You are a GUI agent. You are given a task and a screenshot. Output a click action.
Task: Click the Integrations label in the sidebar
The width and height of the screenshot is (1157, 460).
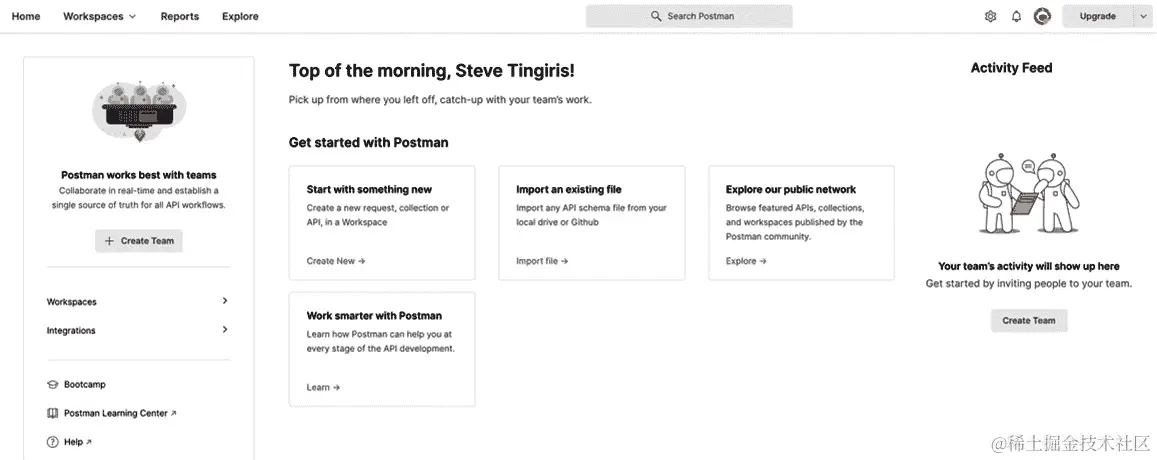71,331
